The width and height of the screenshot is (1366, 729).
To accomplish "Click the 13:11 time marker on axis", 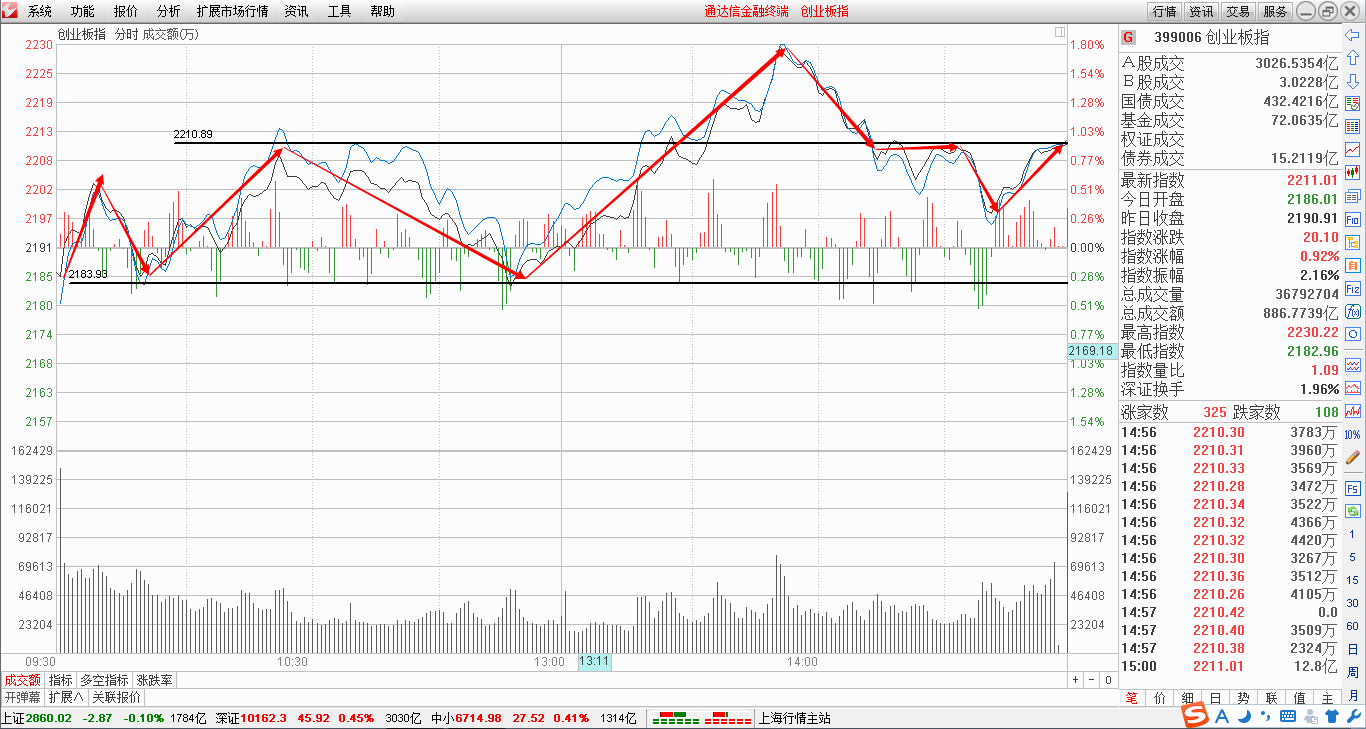I will 594,661.
